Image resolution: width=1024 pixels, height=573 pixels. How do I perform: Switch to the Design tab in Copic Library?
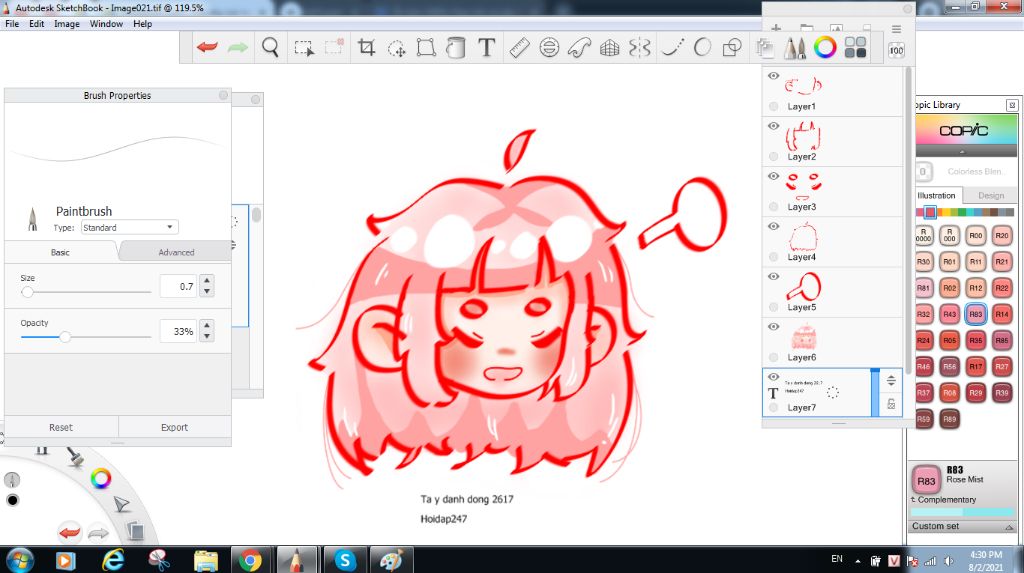coord(991,195)
